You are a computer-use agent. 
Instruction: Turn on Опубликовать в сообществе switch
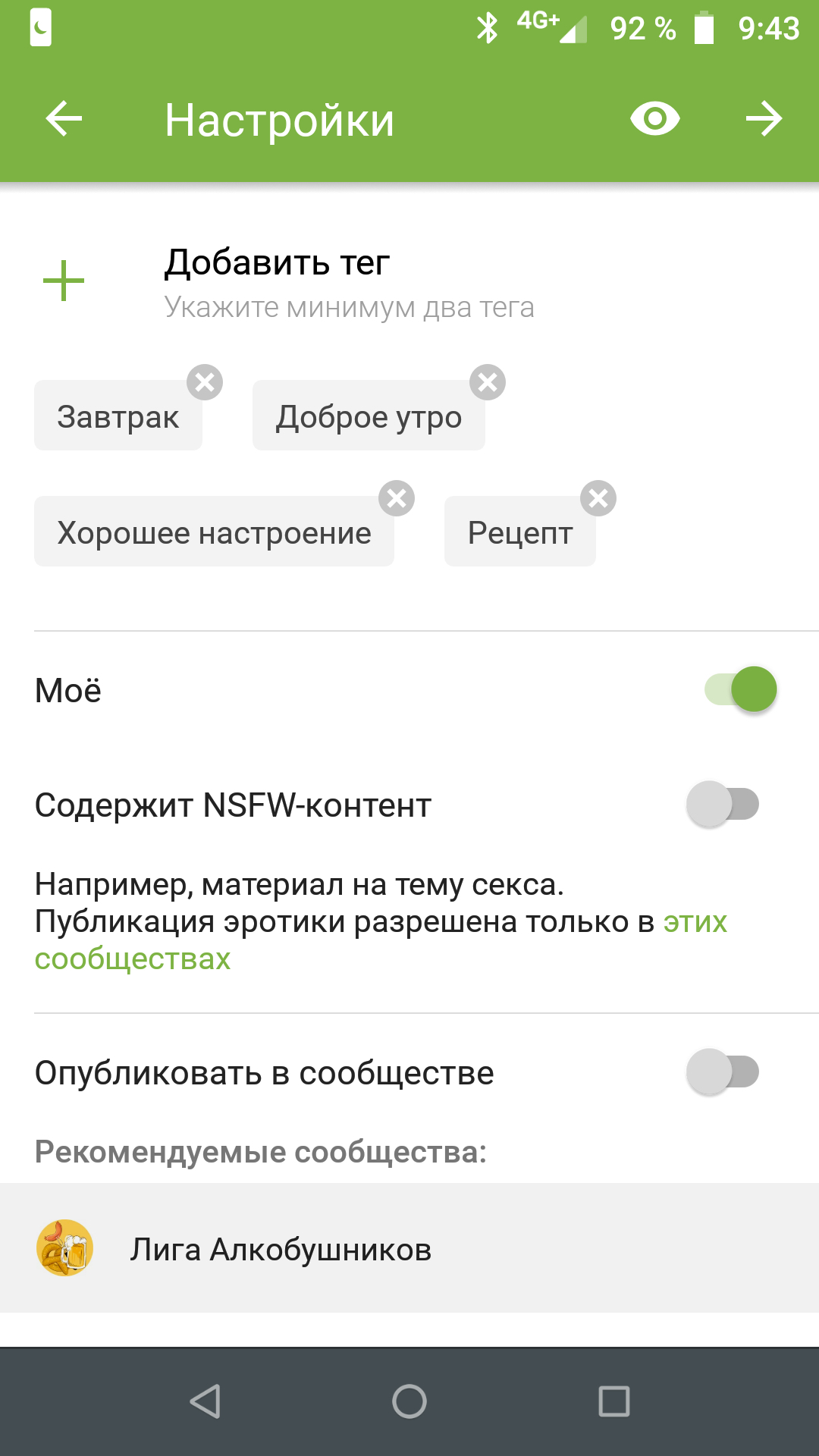point(723,1072)
